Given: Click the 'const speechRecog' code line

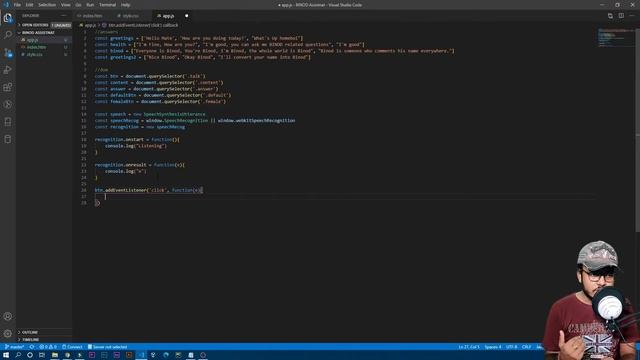Looking at the screenshot, I should pos(195,120).
